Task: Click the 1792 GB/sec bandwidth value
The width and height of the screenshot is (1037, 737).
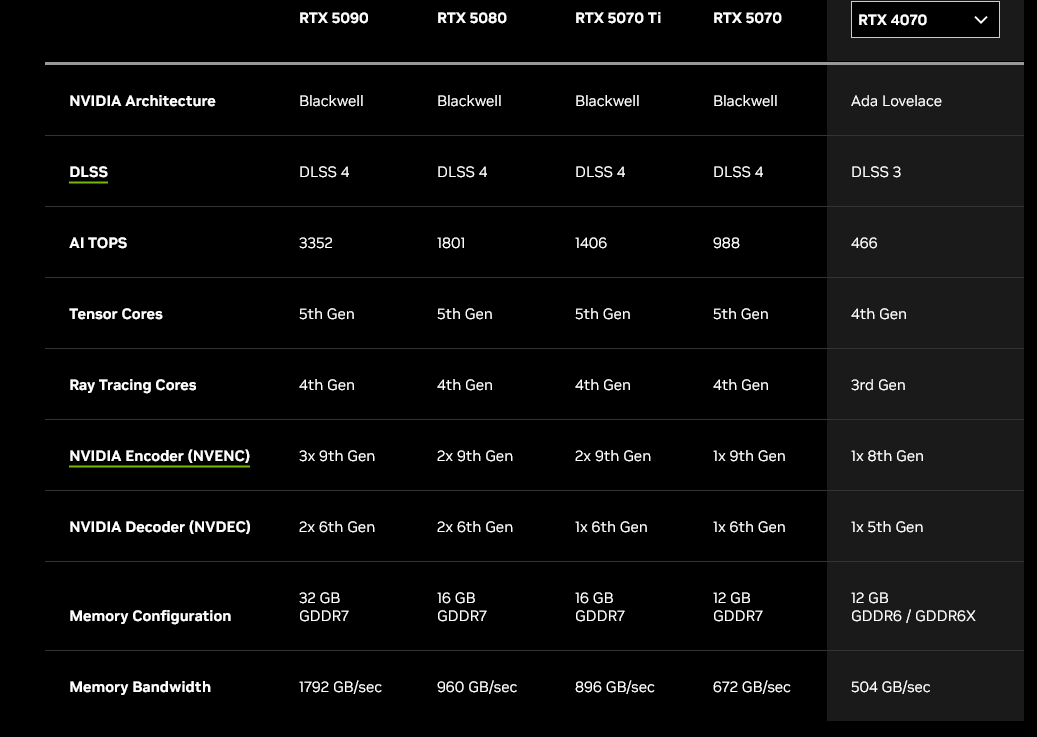Action: tap(340, 687)
